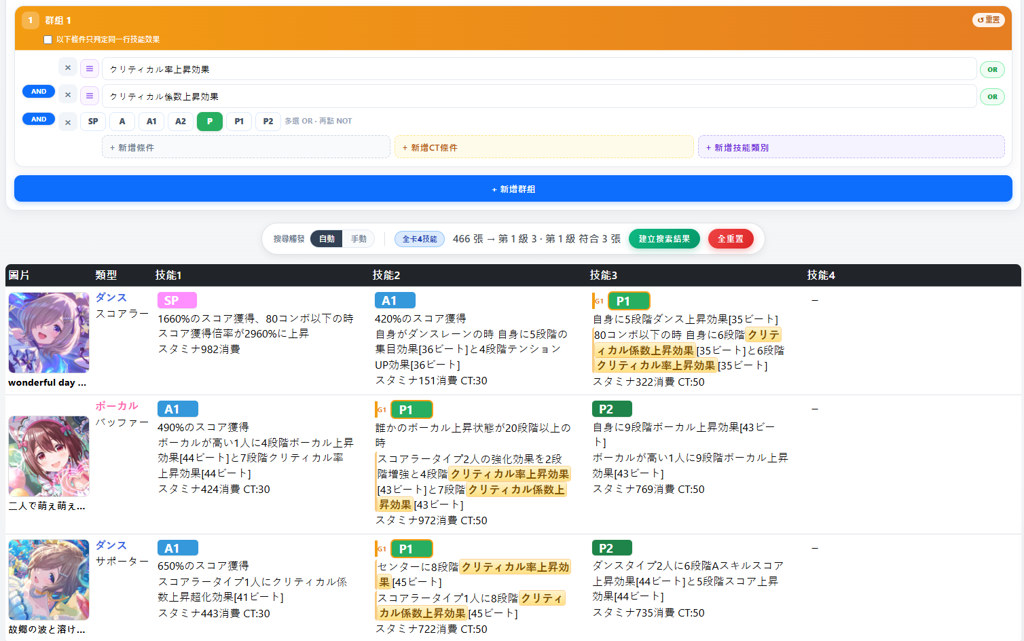Click the スコアラー role text
Viewport: 1024px width, 641px height.
122,313
